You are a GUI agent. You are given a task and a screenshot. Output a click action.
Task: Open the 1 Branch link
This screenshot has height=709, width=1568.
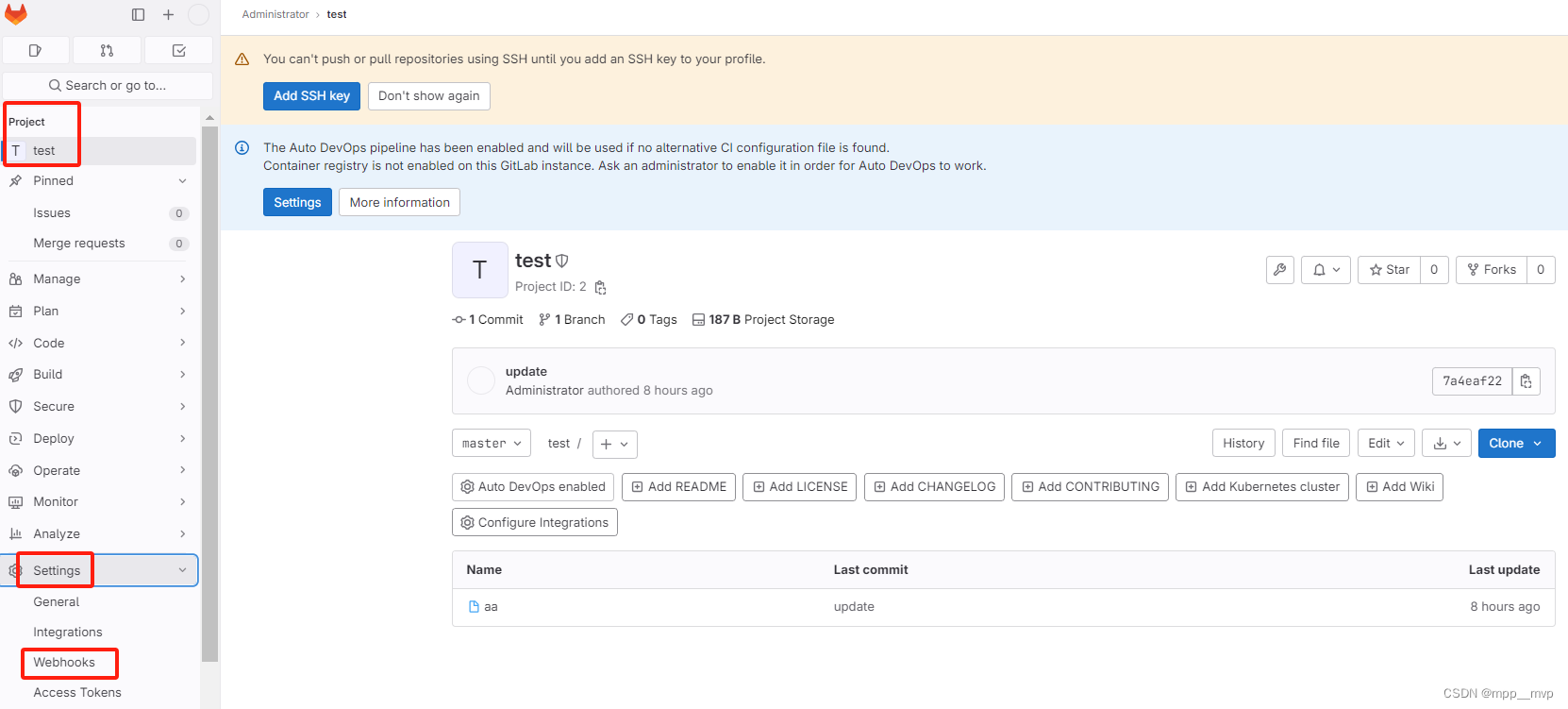point(572,320)
